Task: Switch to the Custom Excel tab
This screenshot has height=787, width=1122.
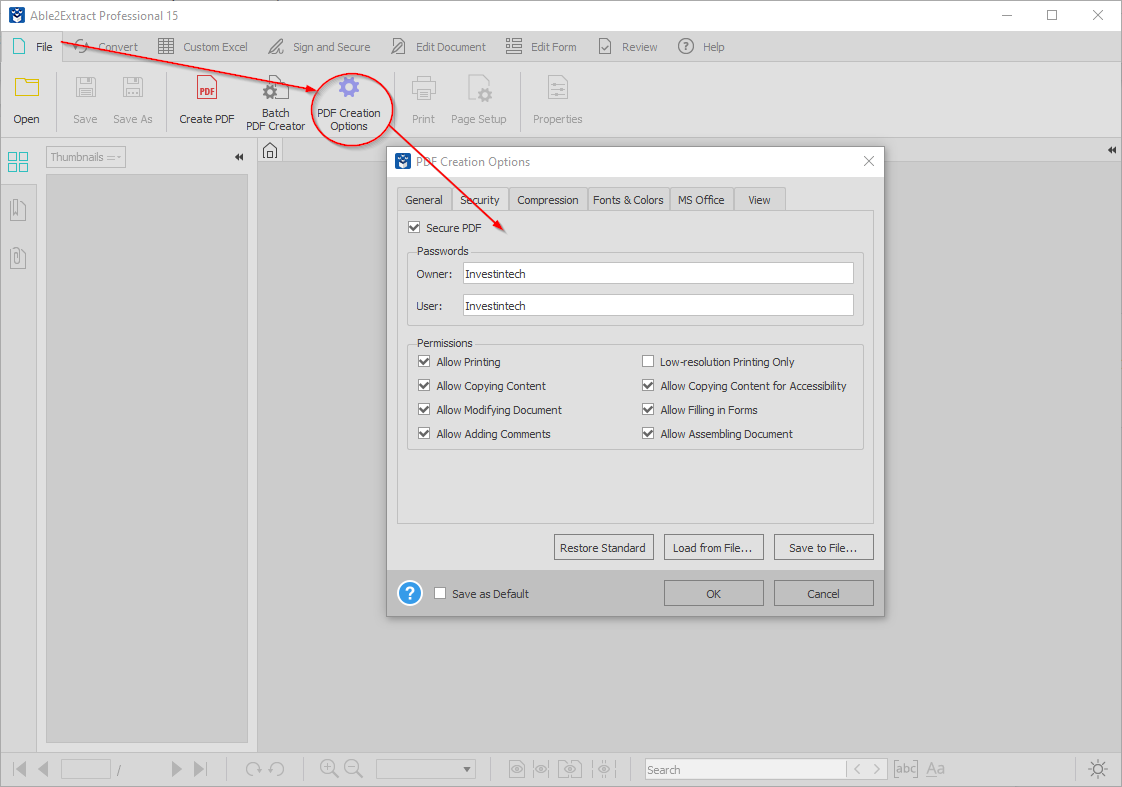Action: [203, 47]
